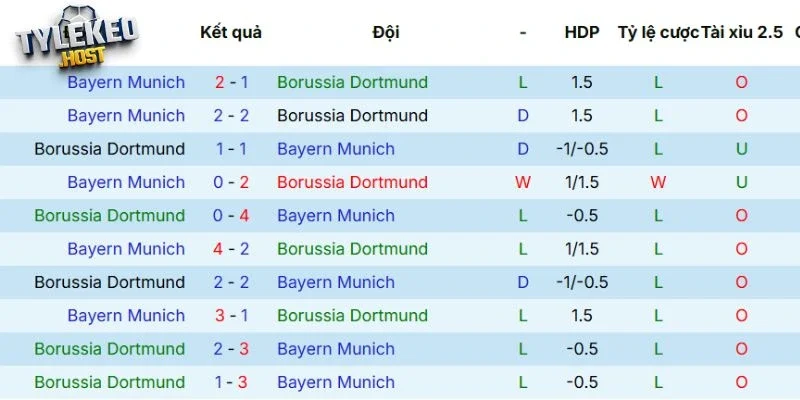The height and width of the screenshot is (400, 800).
Task: Click Borussia Dortmund in the 4 - 2 row
Action: pyautogui.click(x=352, y=249)
